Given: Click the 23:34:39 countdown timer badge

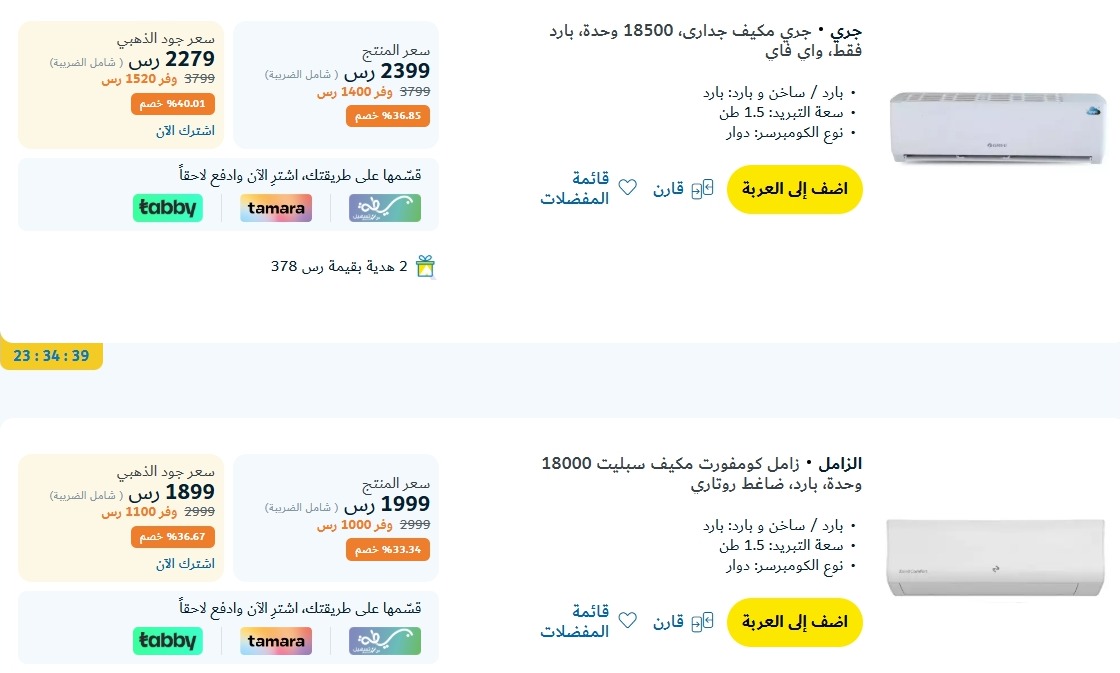Looking at the screenshot, I should coord(51,356).
